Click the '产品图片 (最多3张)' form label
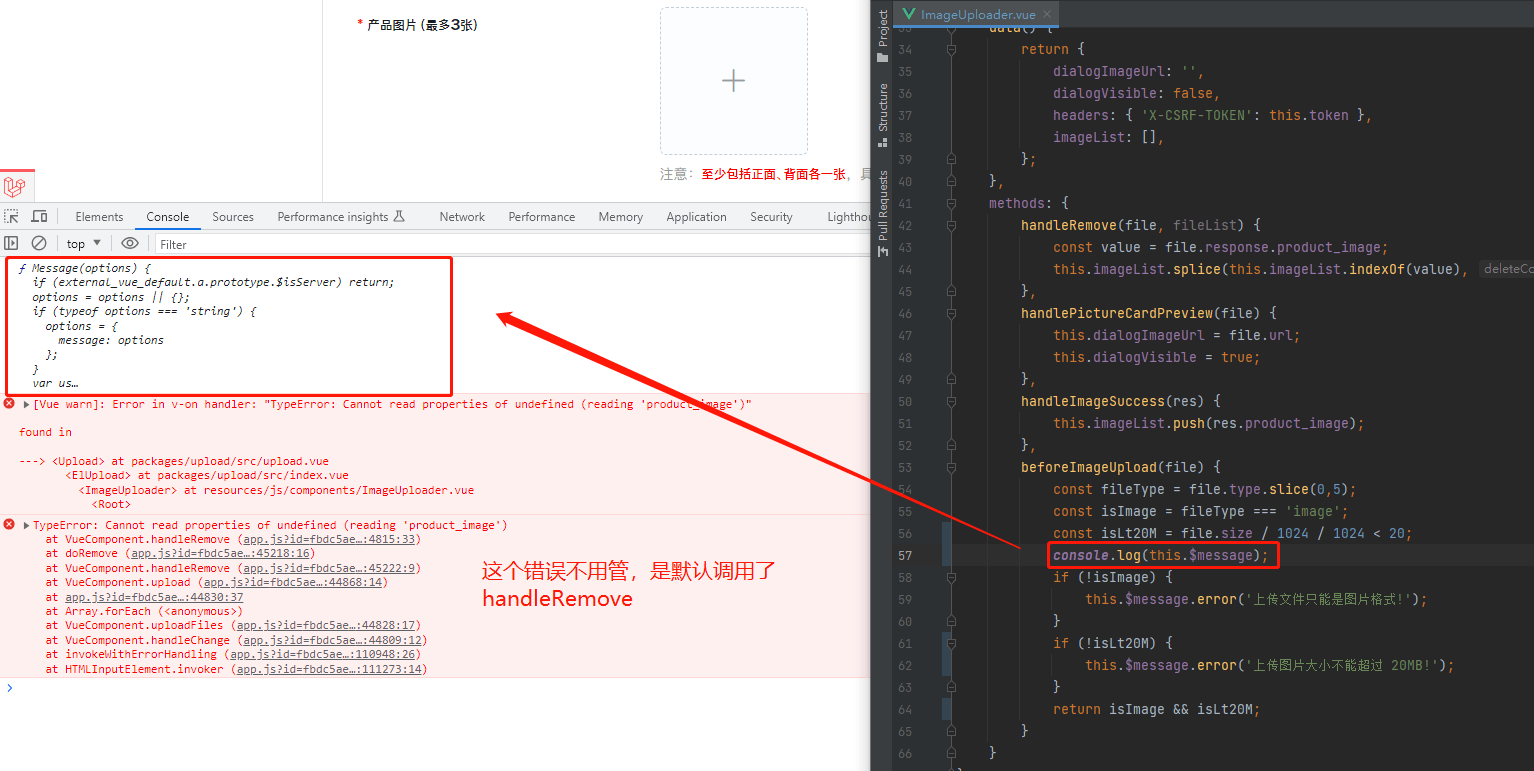The image size is (1534, 771). (x=421, y=24)
